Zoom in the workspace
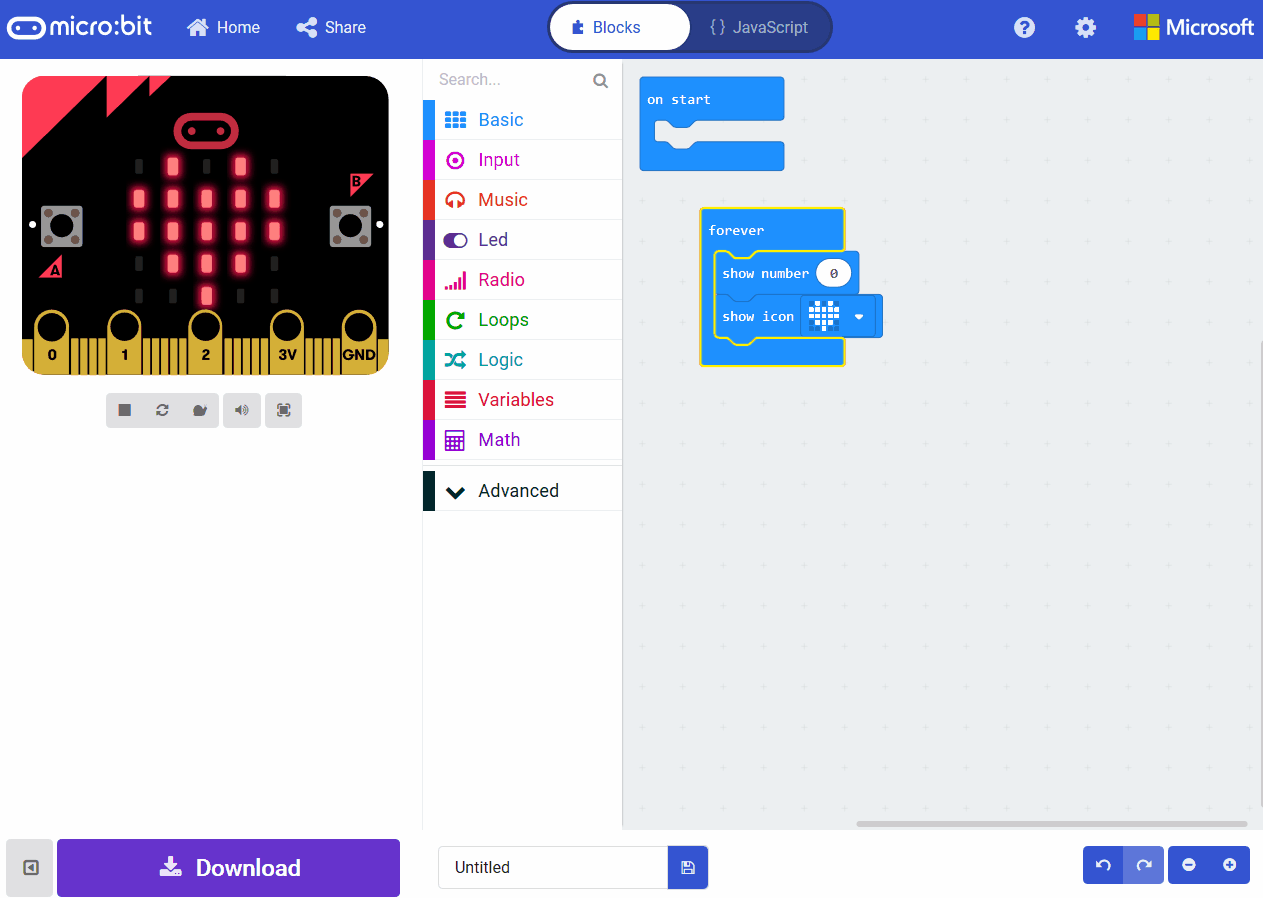This screenshot has width=1263, height=898. point(1230,865)
